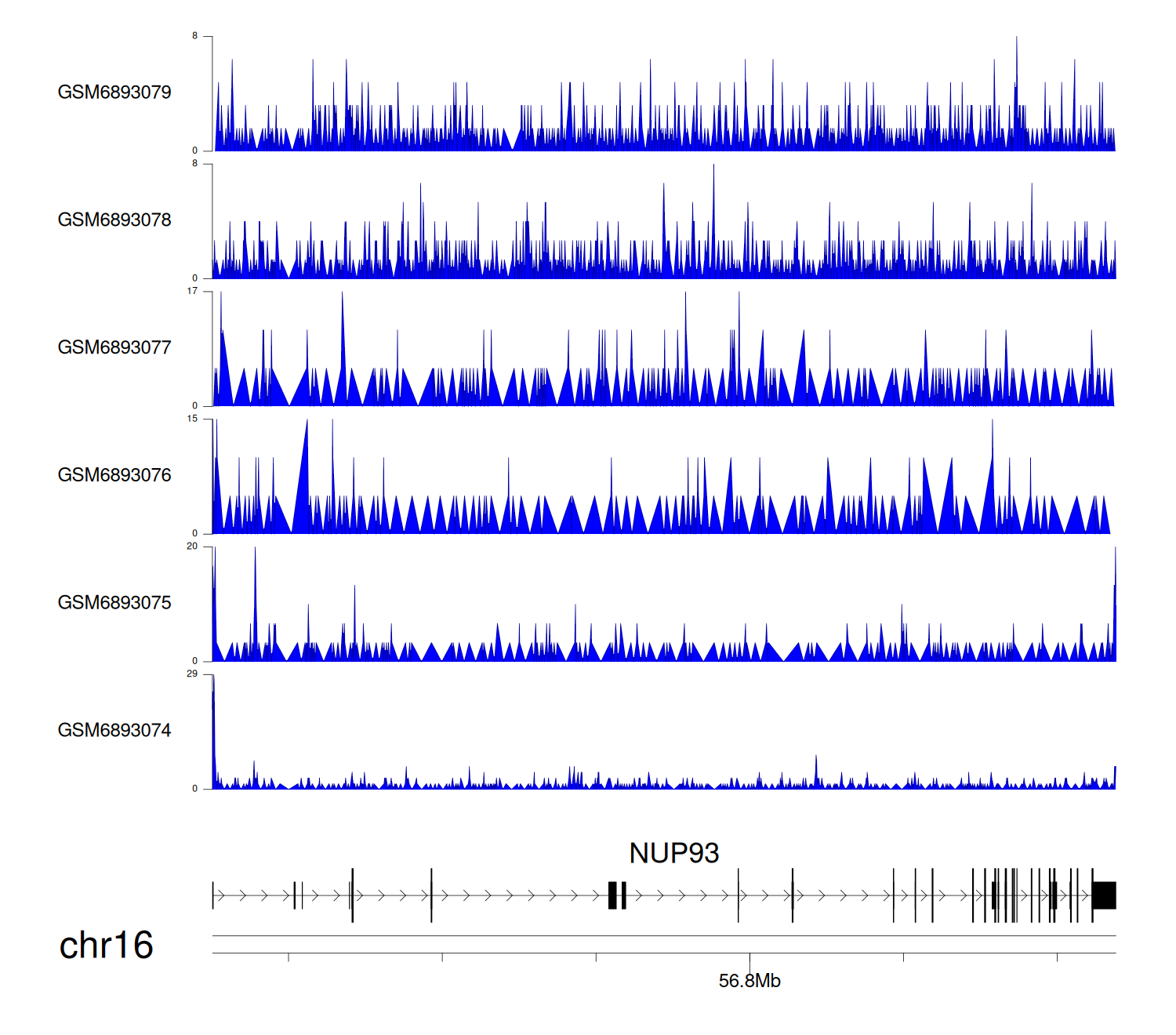This screenshot has width=1176, height=1035.
Task: Click the GSM6893079 track label
Action: pos(114,93)
